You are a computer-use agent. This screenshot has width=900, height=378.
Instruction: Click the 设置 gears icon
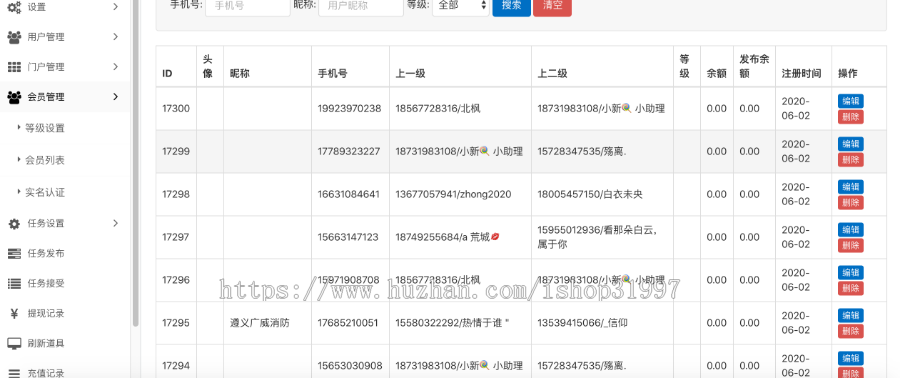(14, 7)
